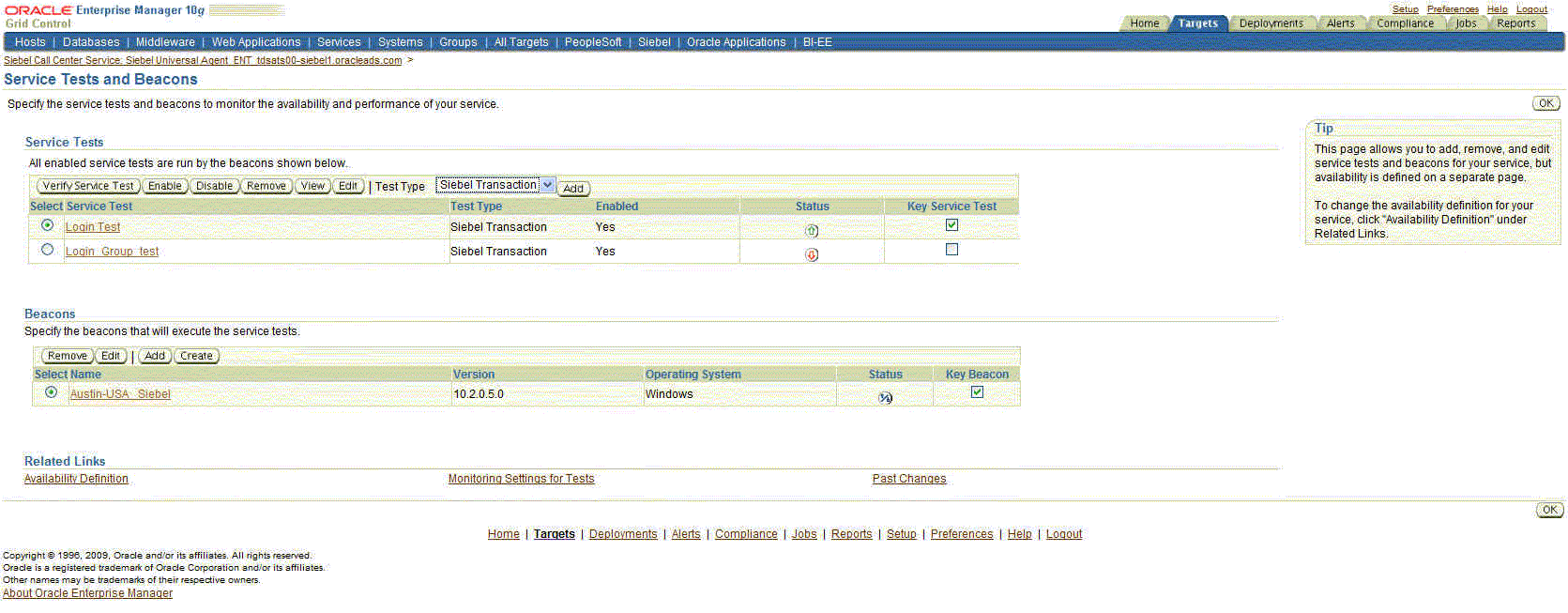Click Edit in the Beacons toolbar

point(111,356)
